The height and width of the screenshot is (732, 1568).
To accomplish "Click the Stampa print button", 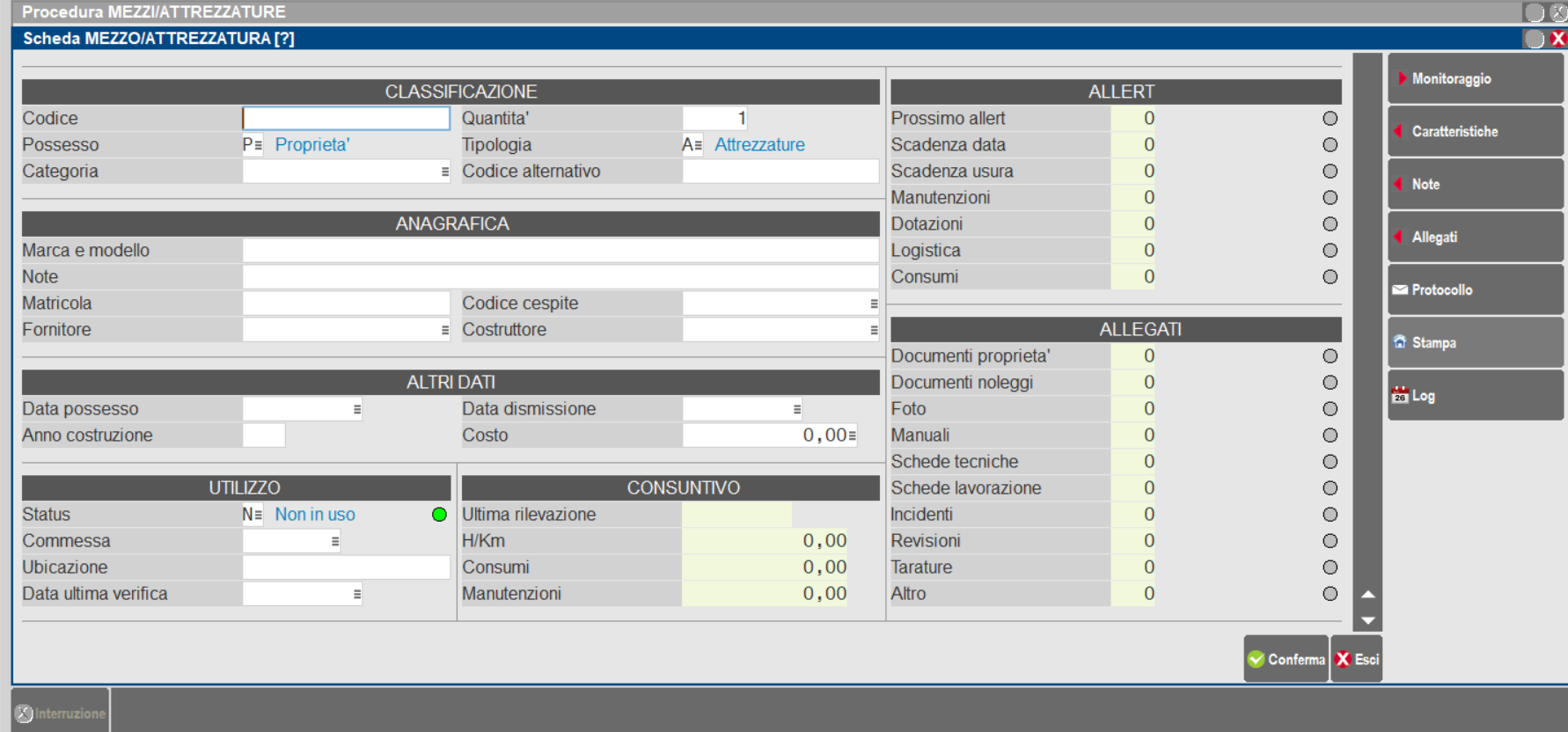I will 1475,343.
